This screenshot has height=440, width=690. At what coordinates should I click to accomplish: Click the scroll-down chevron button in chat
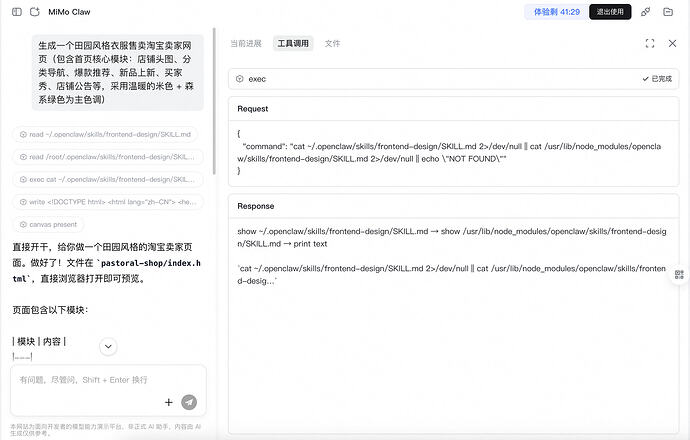click(x=108, y=347)
